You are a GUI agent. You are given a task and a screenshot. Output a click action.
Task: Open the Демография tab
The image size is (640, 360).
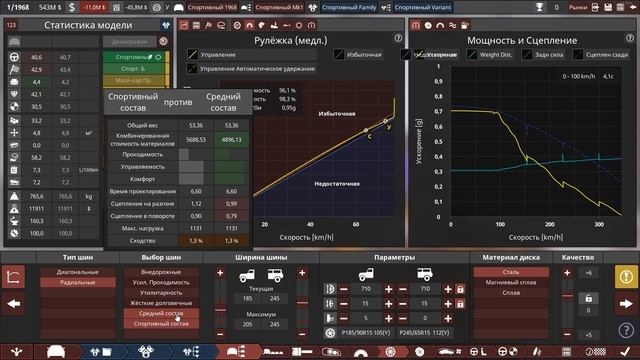tap(129, 41)
